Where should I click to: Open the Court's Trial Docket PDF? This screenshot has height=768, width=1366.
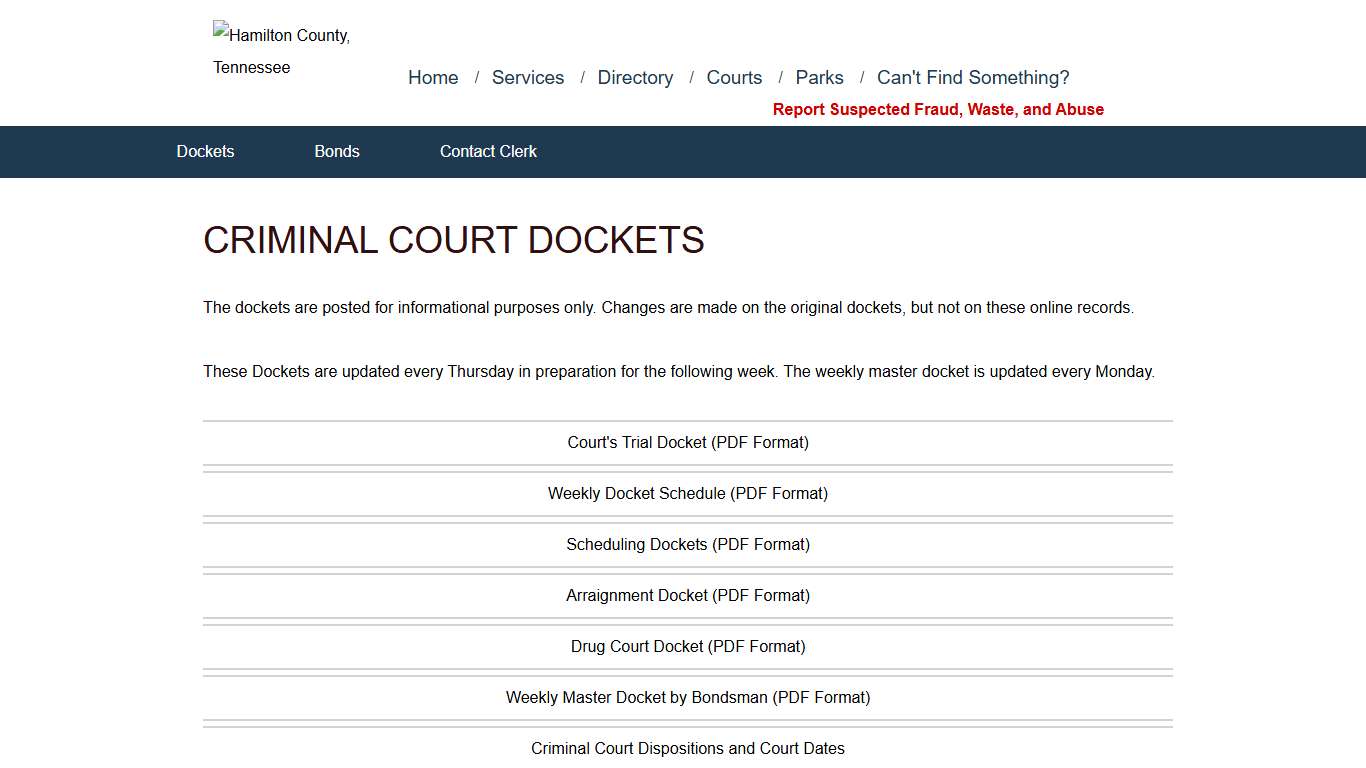[x=688, y=442]
